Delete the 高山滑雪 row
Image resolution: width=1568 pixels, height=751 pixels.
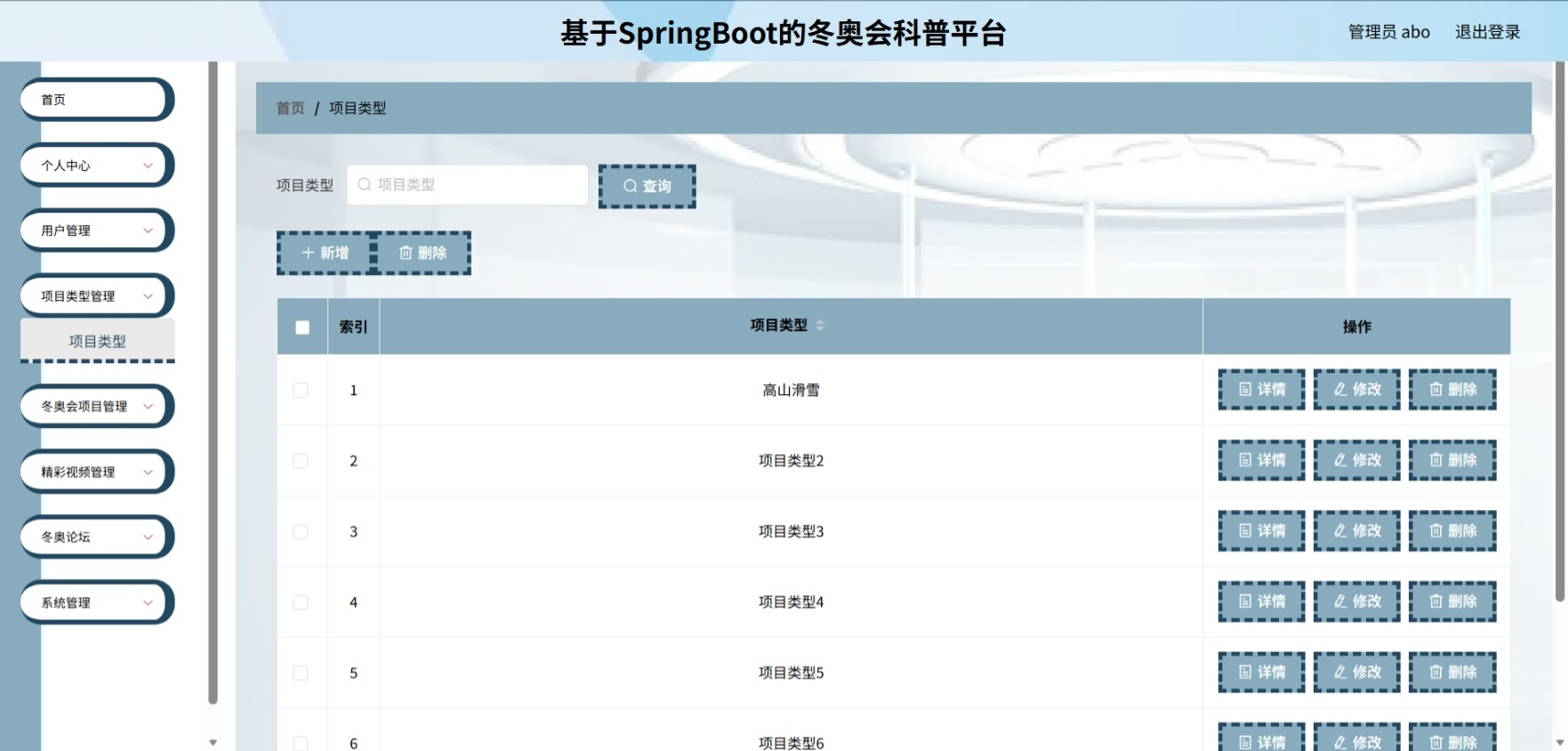[x=1452, y=390]
